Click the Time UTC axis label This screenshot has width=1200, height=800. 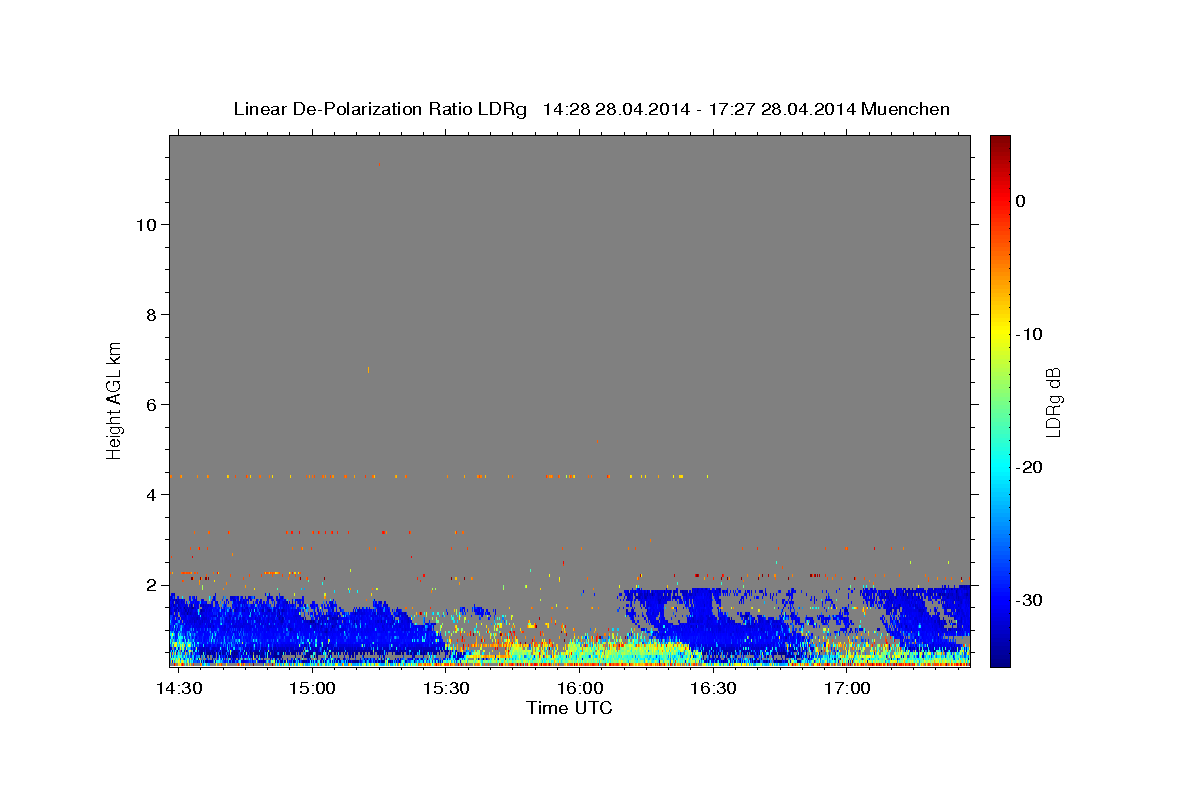[x=569, y=708]
